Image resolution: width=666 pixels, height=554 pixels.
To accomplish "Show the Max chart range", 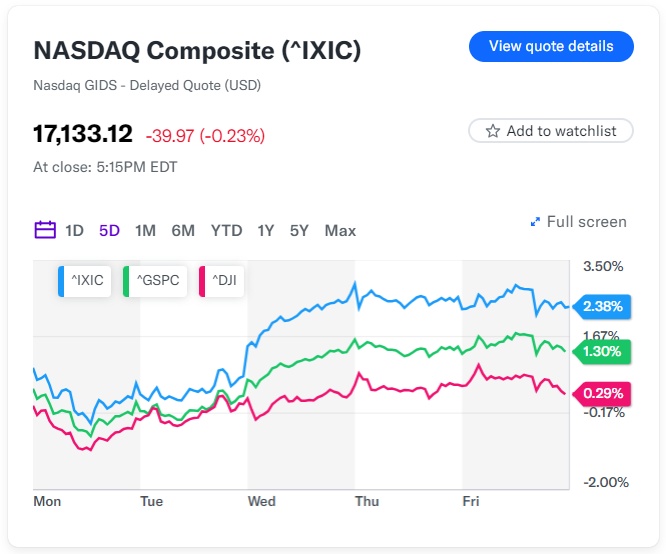I will pos(340,231).
